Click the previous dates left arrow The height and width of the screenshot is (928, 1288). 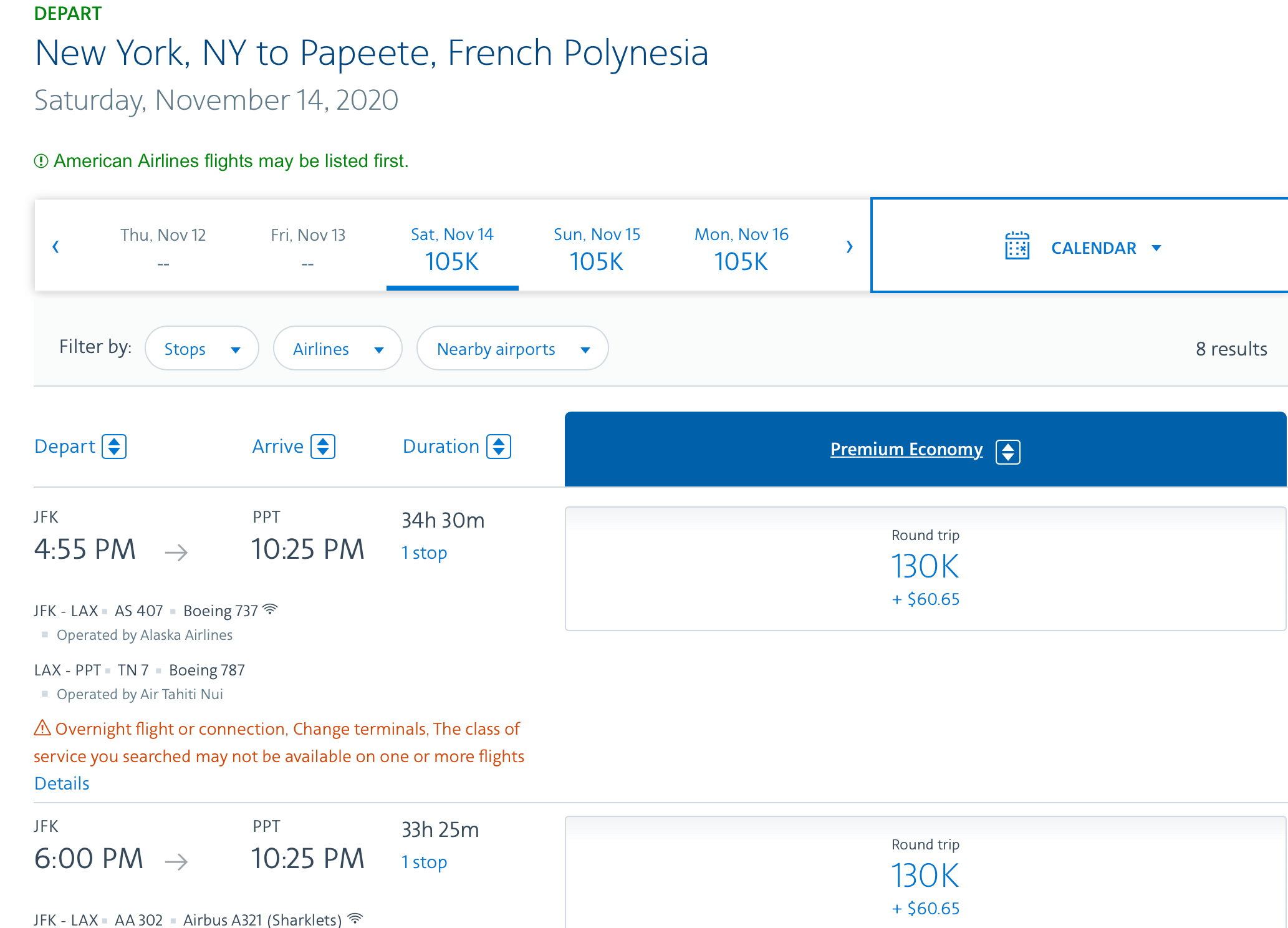55,246
